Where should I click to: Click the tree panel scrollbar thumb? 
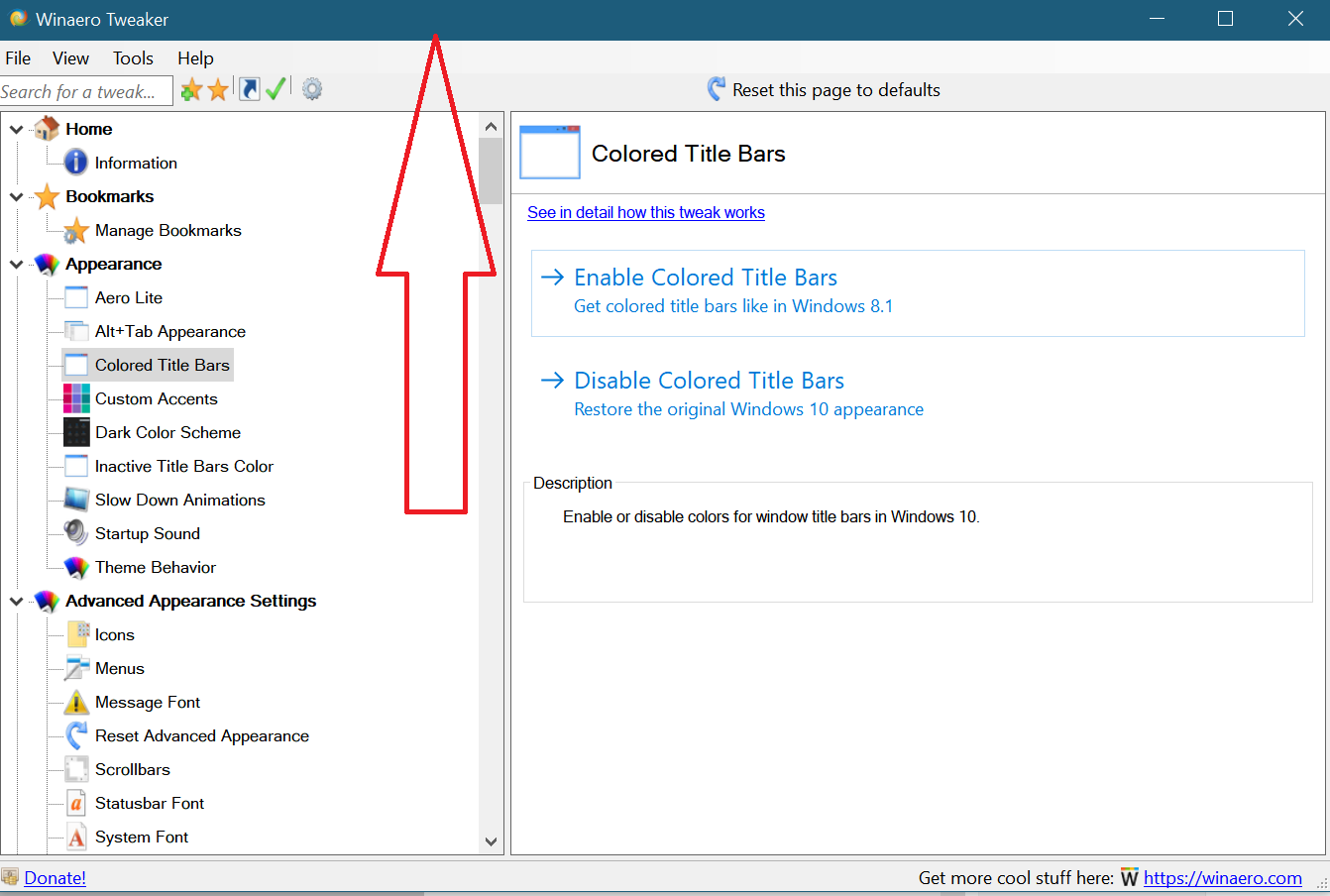pos(491,170)
